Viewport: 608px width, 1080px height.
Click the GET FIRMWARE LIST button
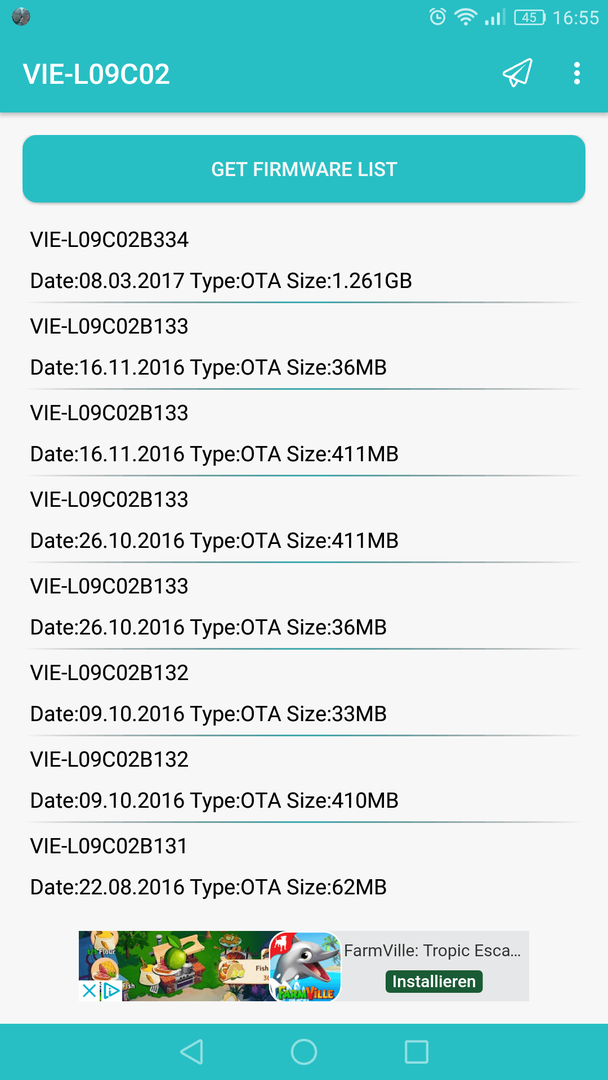(x=304, y=169)
